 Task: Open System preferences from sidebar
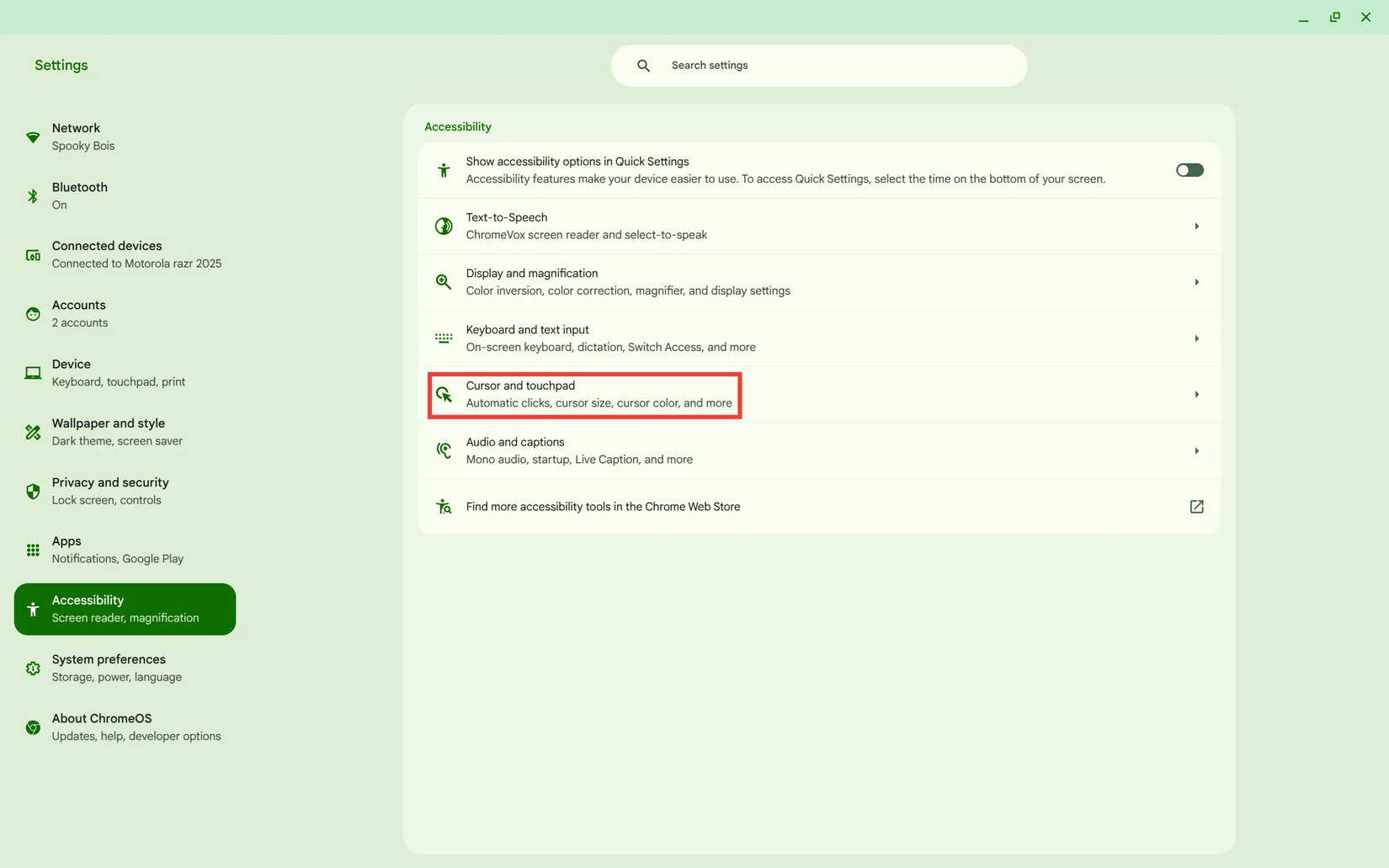(x=124, y=667)
